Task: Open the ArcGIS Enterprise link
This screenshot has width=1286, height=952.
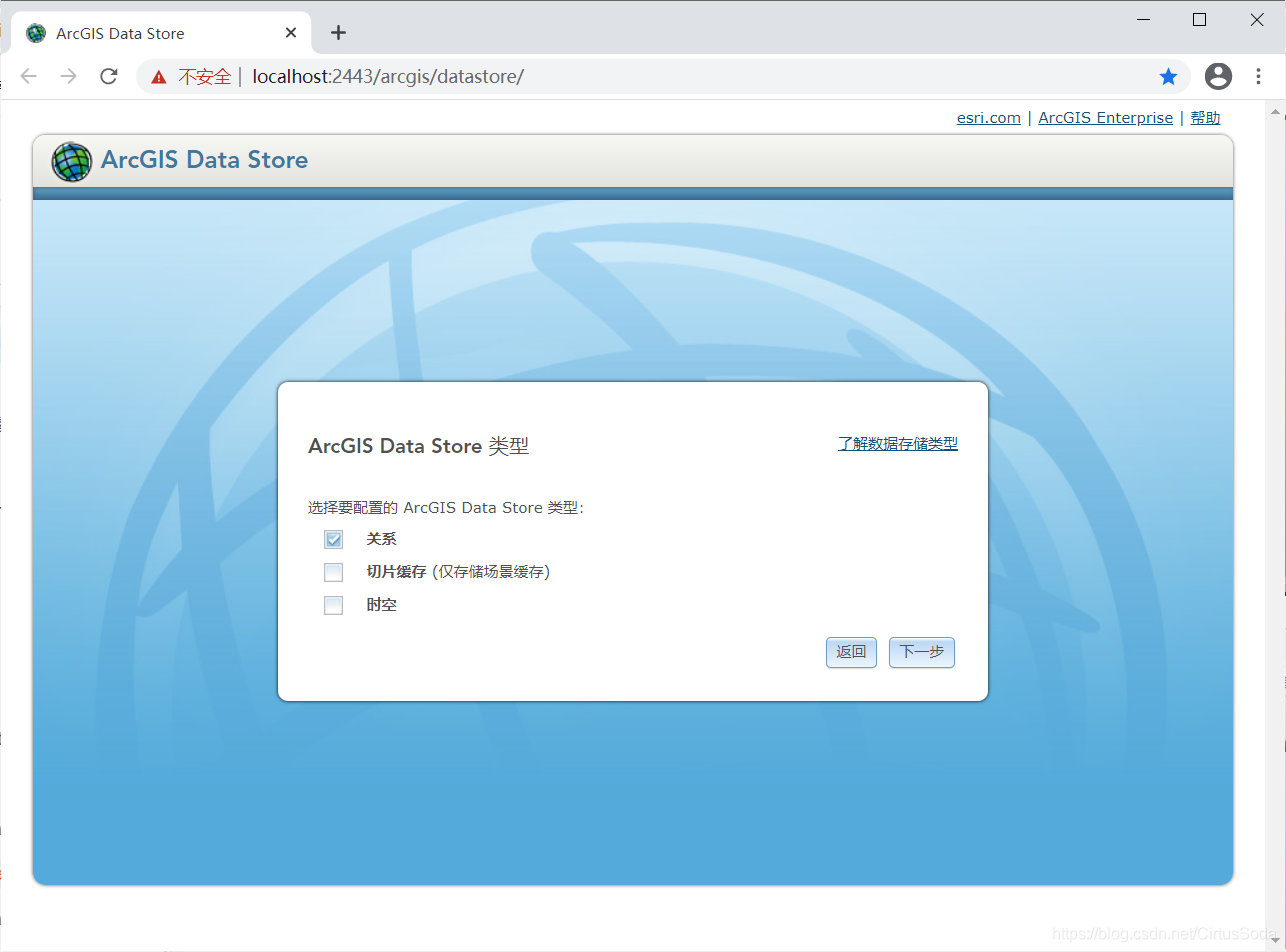Action: tap(1105, 118)
